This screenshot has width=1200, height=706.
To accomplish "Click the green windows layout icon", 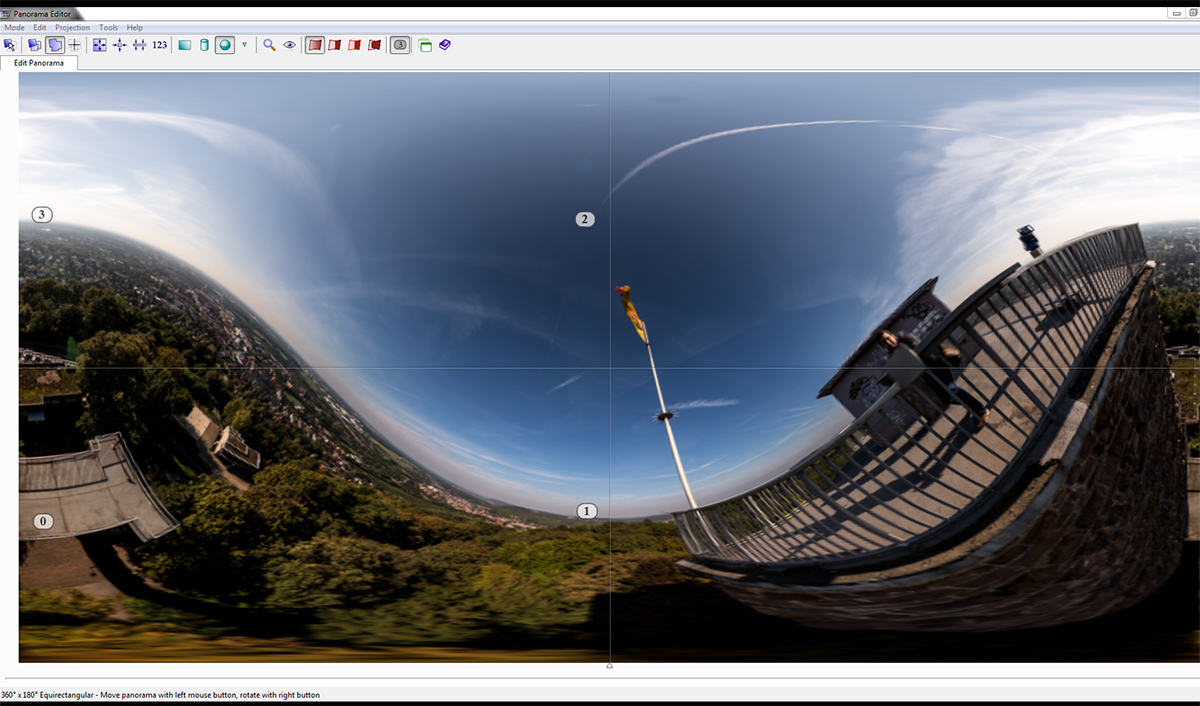I will click(x=425, y=45).
